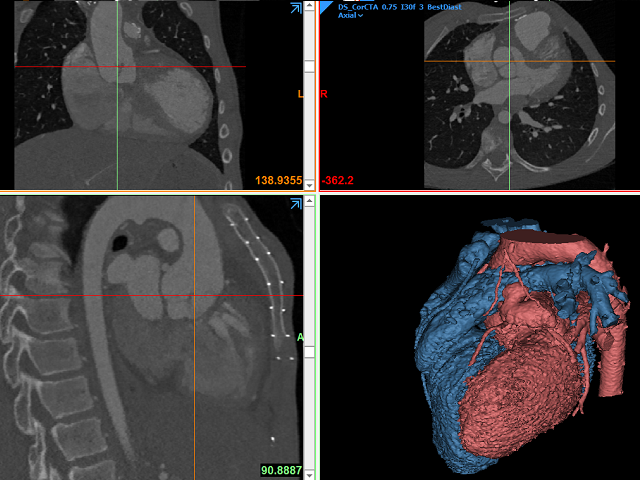
Task: Click the DS_CorCTA 0.75 I30f 3 BestDiast series label
Action: point(400,7)
